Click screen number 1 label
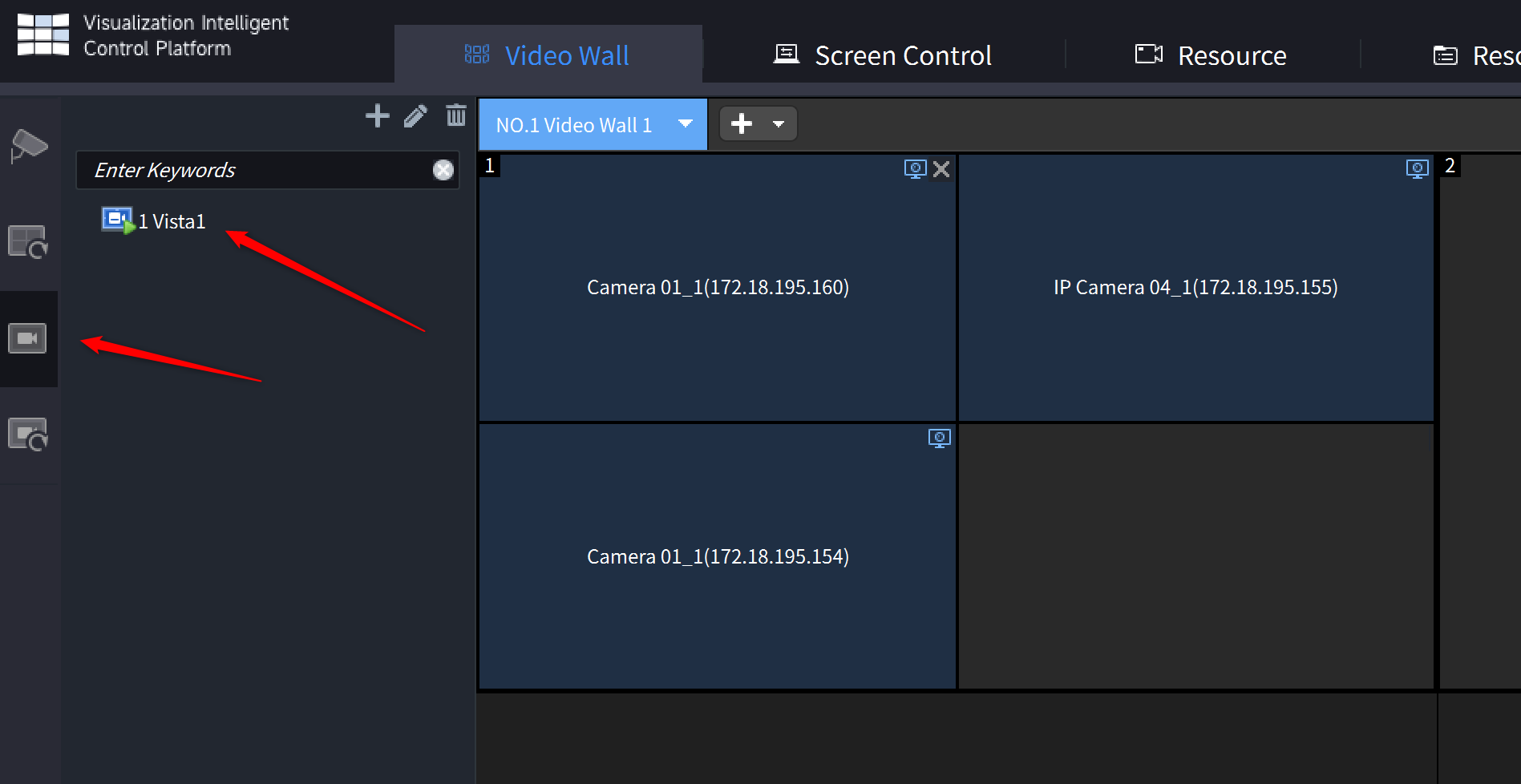 [490, 166]
